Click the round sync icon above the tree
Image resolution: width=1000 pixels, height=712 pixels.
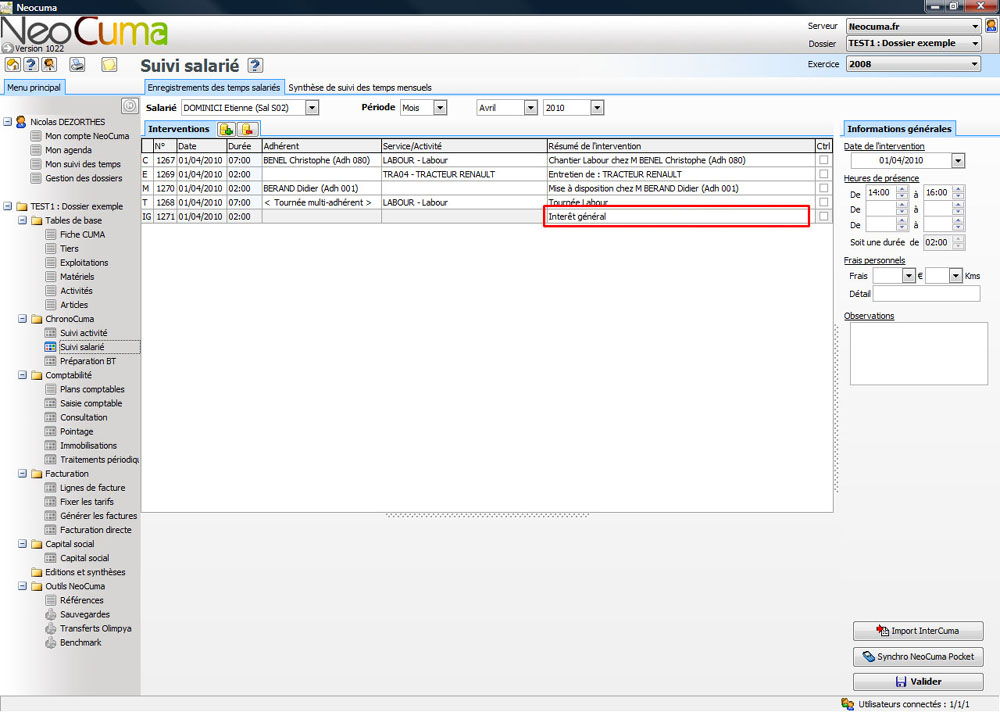[x=129, y=106]
